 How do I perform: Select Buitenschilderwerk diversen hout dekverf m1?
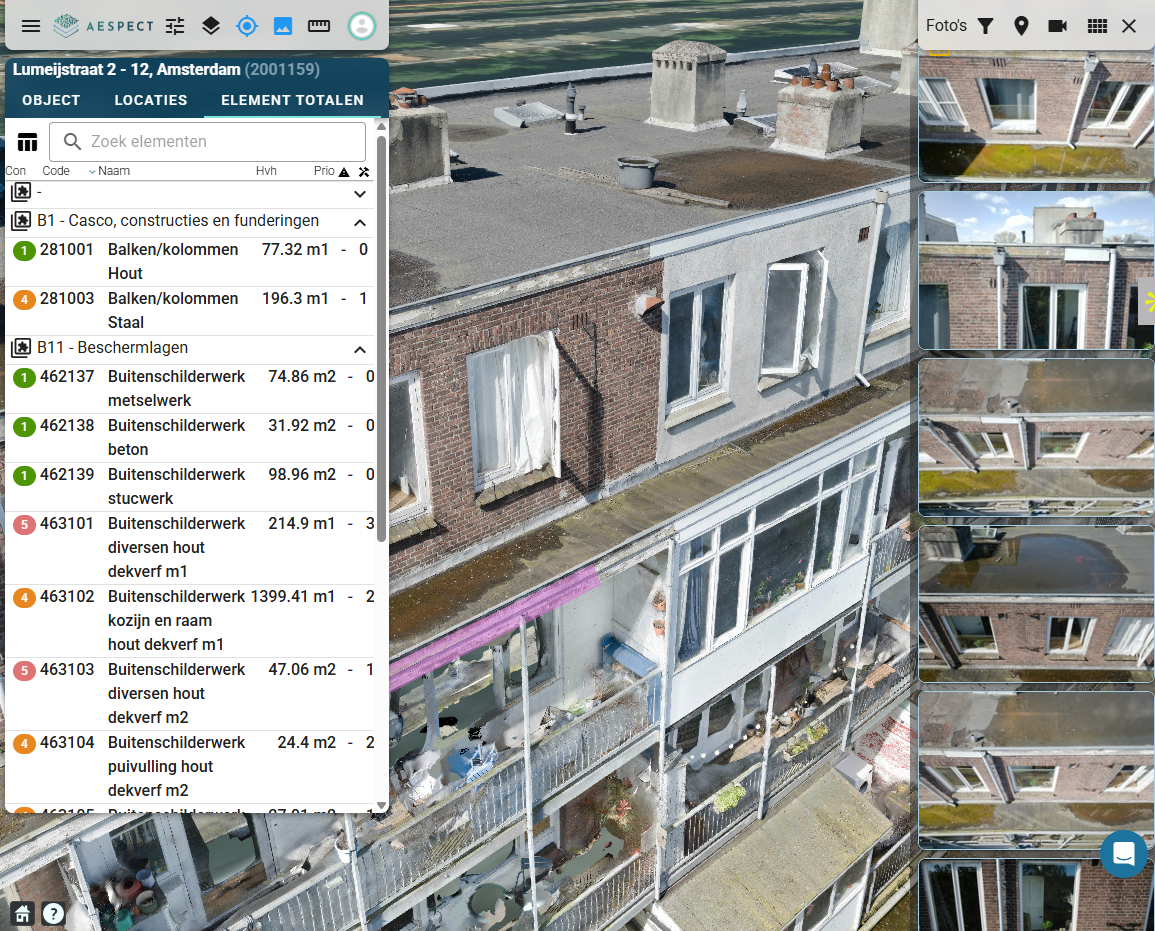(191, 548)
